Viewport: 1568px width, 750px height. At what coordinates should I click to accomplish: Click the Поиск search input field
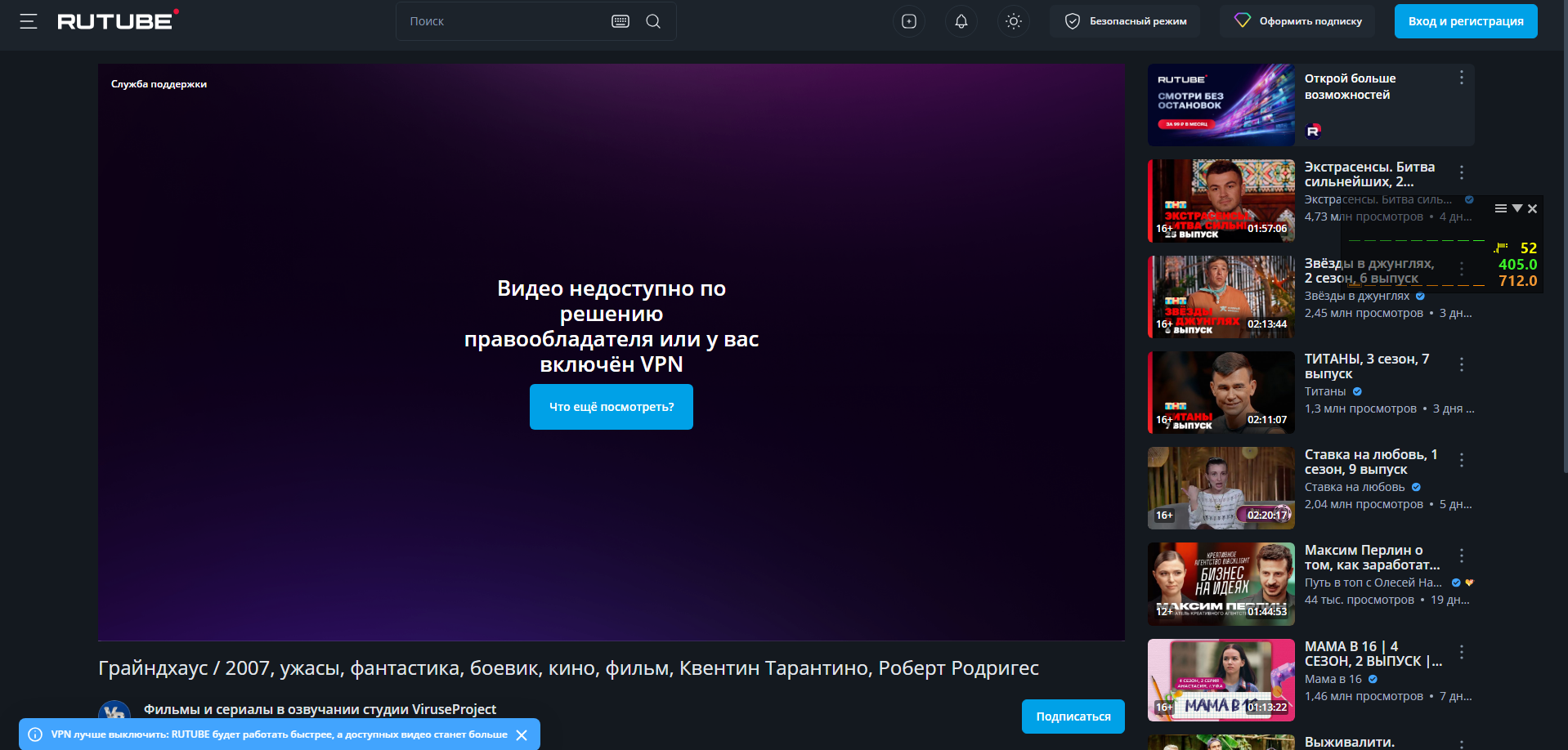coord(503,21)
